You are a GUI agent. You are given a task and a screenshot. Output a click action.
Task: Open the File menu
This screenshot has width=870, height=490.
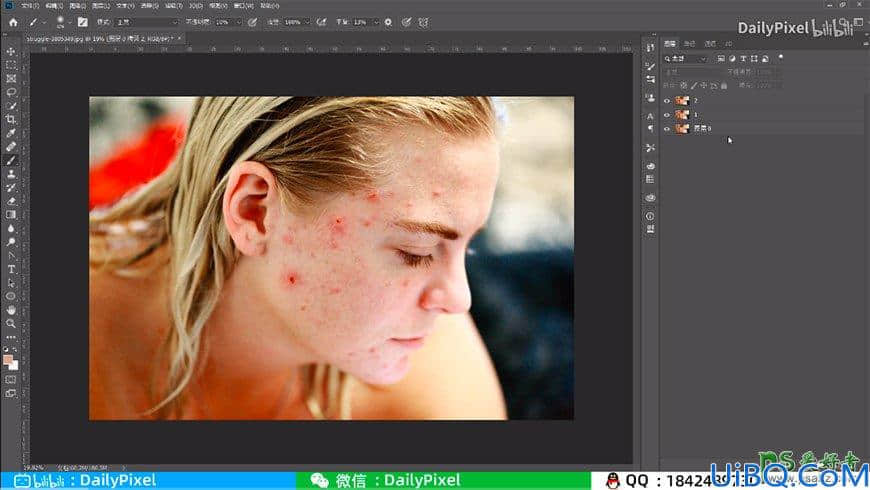[30, 6]
